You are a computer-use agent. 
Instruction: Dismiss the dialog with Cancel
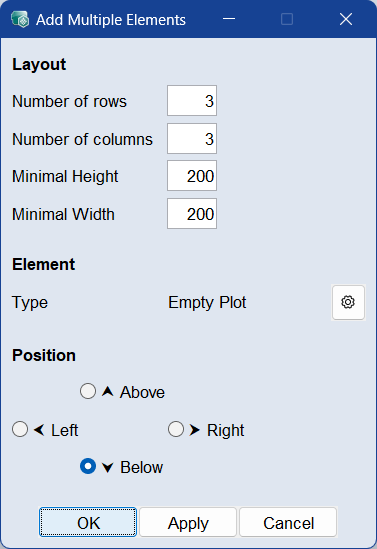[288, 522]
